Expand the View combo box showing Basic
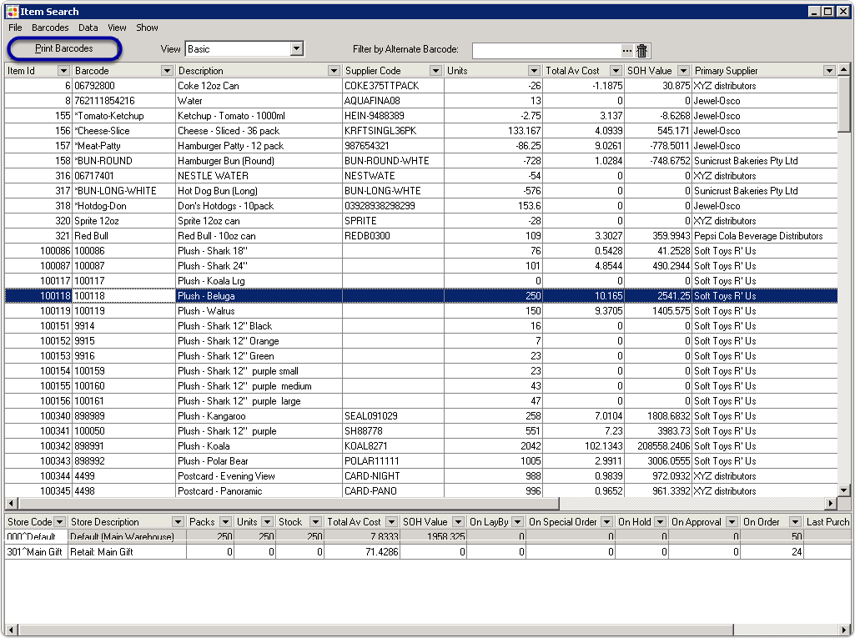Viewport: 855px width, 638px height. 296,49
